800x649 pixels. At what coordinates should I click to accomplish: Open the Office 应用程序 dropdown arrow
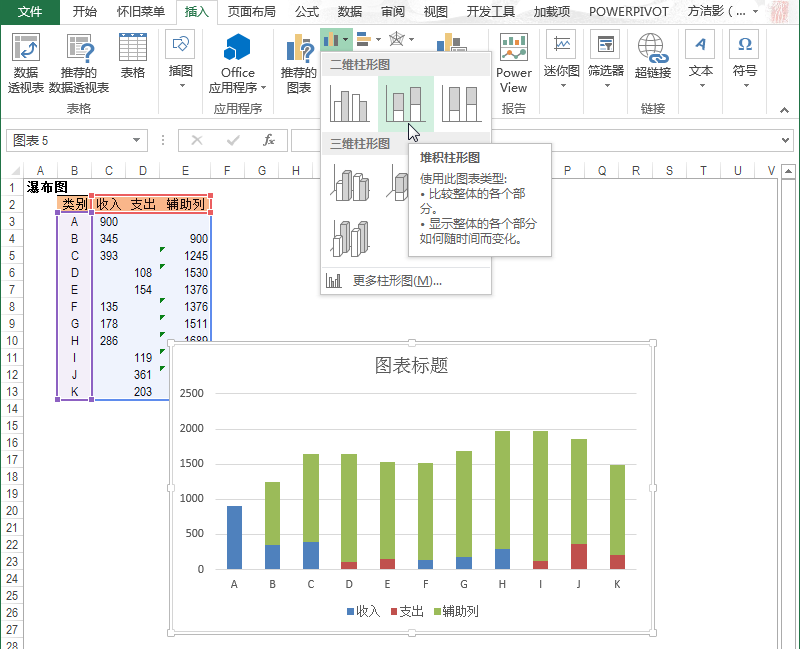click(x=263, y=88)
